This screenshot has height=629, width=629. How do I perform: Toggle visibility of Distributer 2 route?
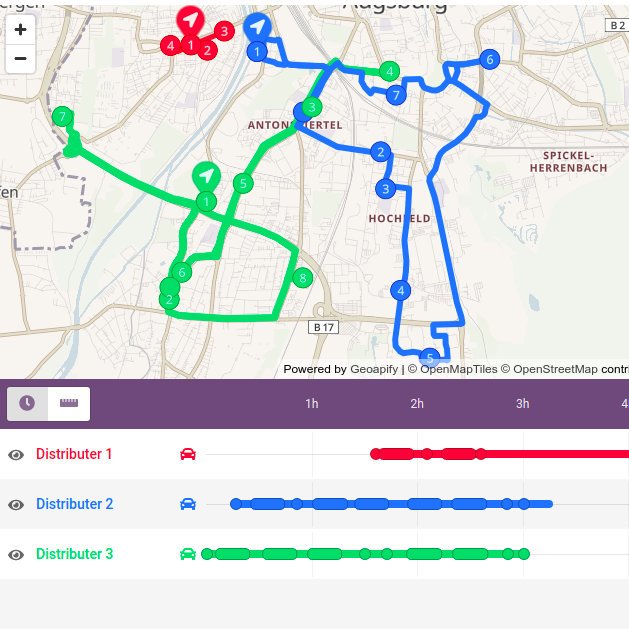tap(16, 504)
